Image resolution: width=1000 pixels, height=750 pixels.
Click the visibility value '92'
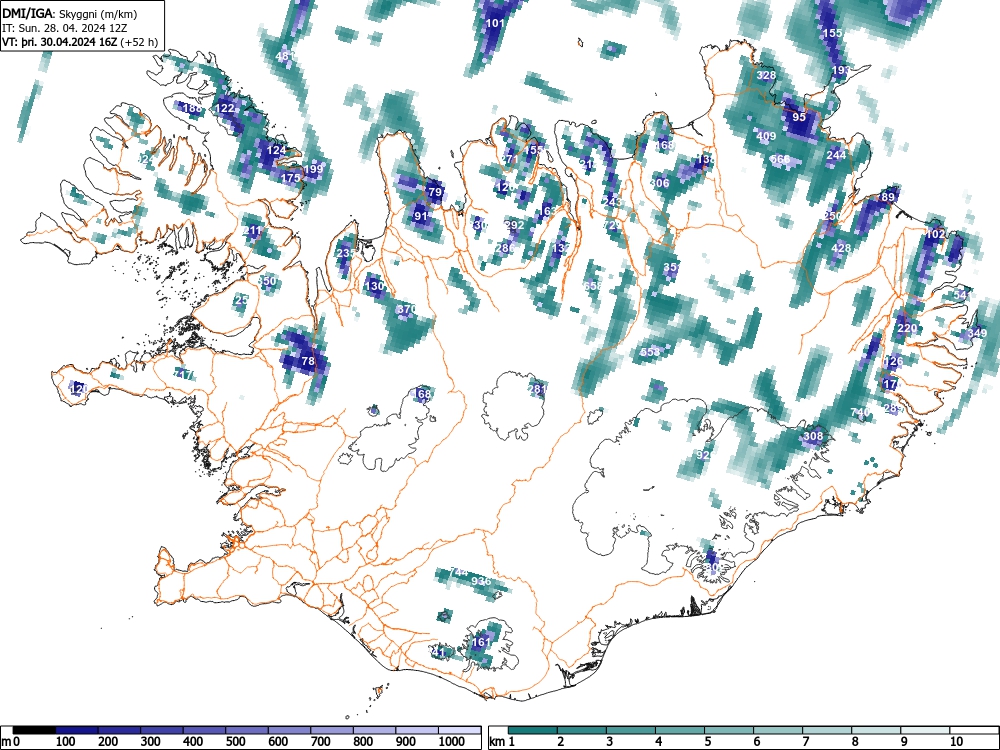click(703, 455)
